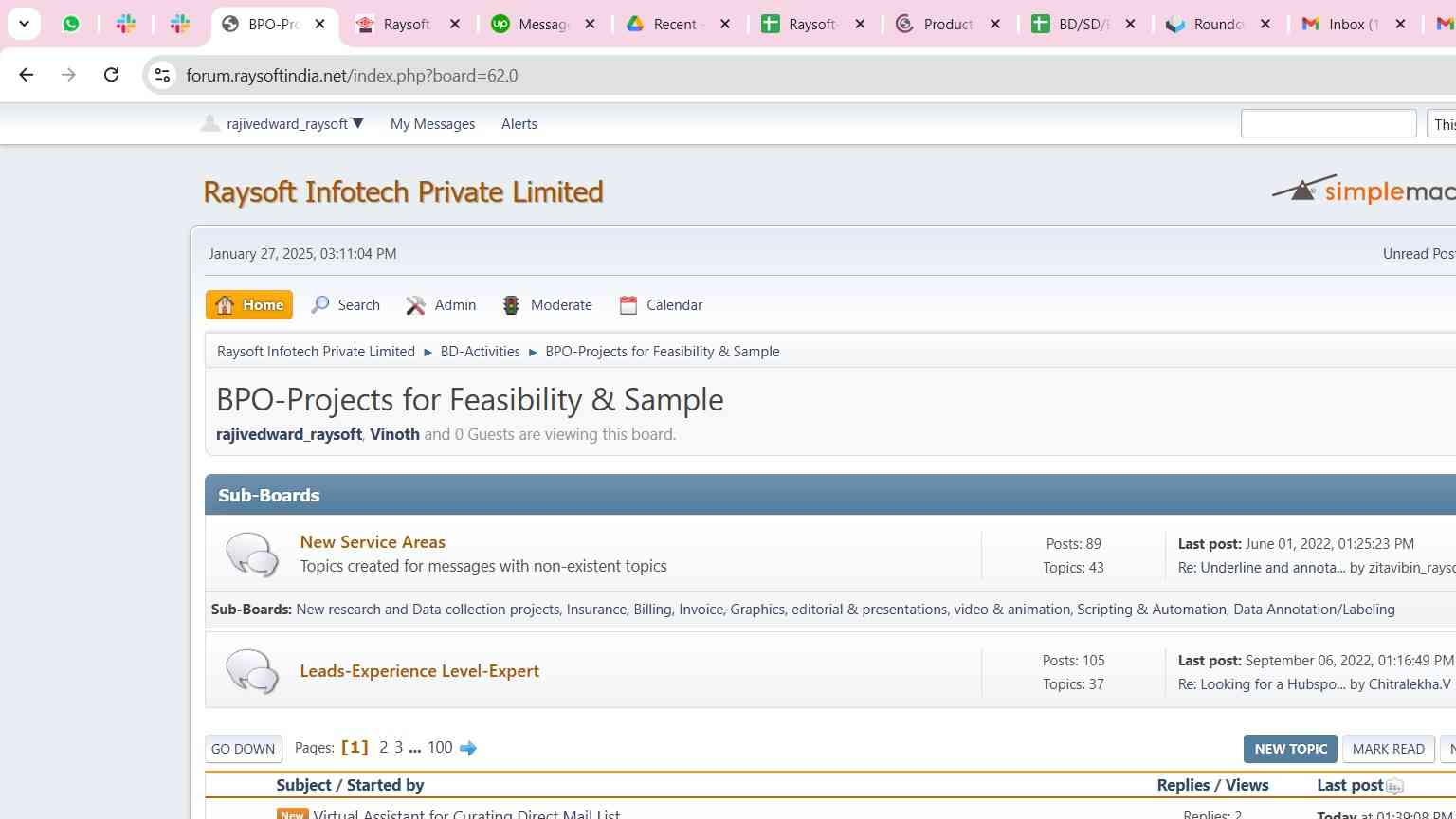This screenshot has height=819, width=1456.
Task: Open the search scope dropdown
Action: [1442, 124]
